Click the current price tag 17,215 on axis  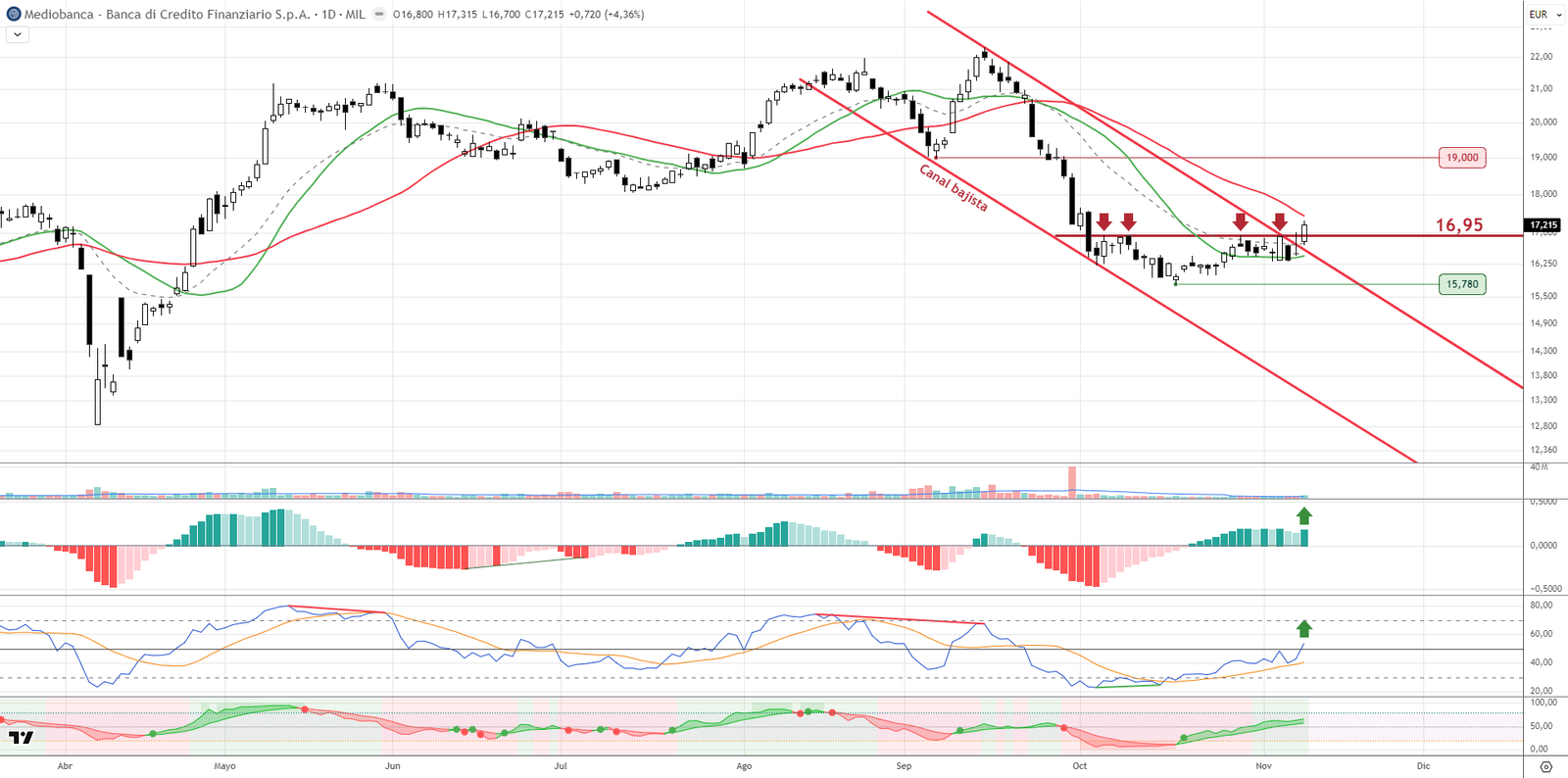pos(1543,225)
